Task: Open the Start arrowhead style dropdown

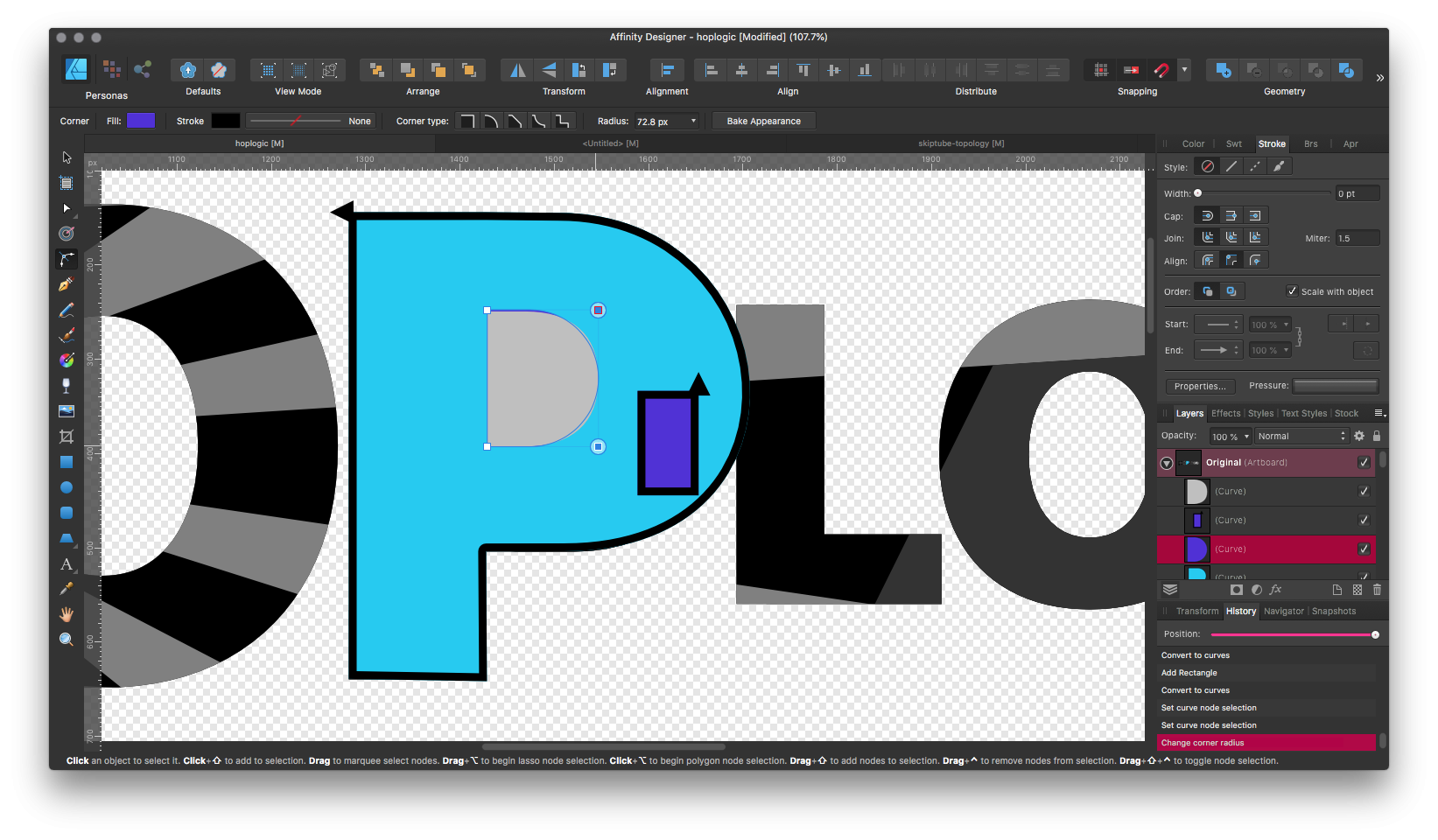Action: coord(1218,325)
